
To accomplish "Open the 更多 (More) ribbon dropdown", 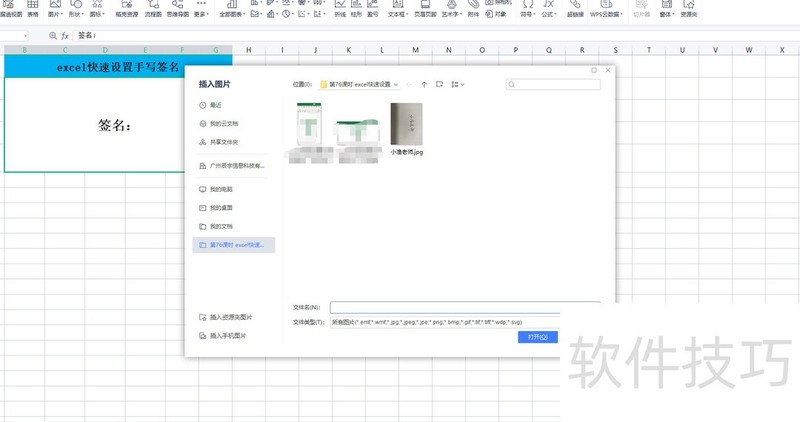I will 201,8.
